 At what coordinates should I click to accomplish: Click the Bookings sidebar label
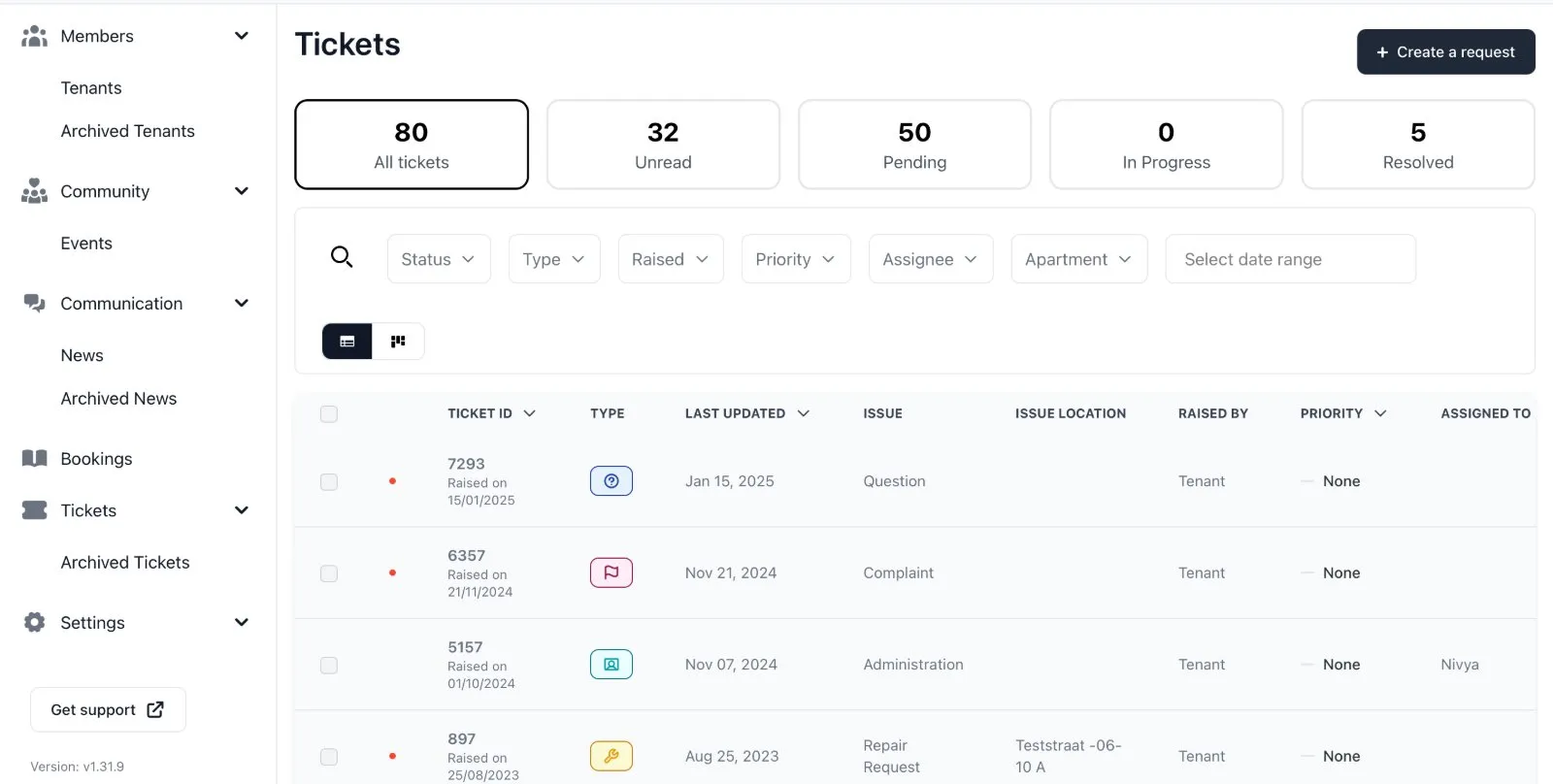coord(96,459)
